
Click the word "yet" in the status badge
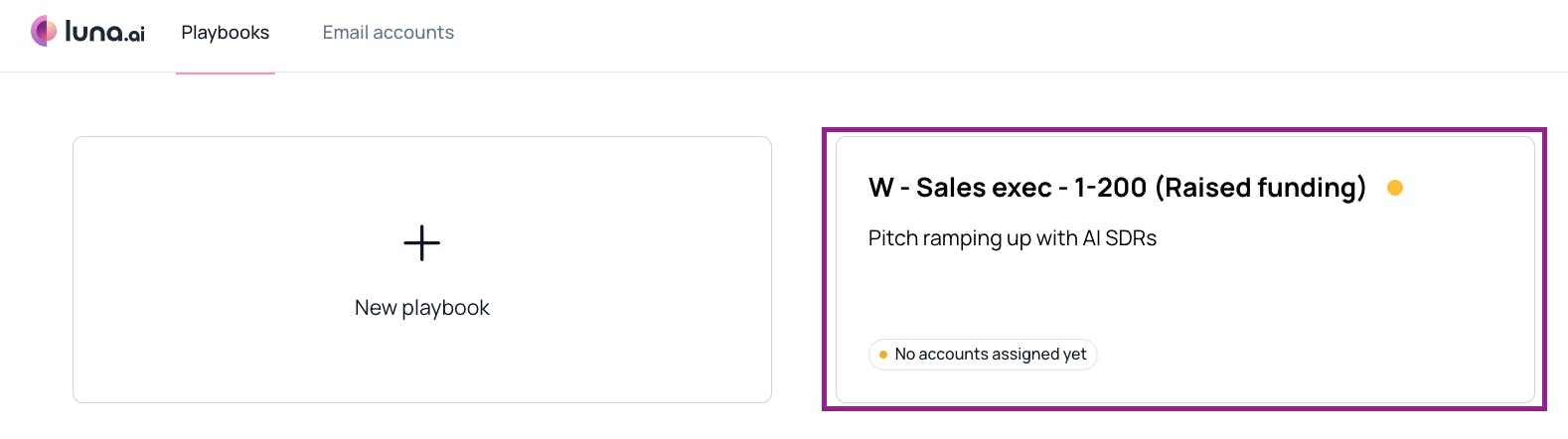1075,355
